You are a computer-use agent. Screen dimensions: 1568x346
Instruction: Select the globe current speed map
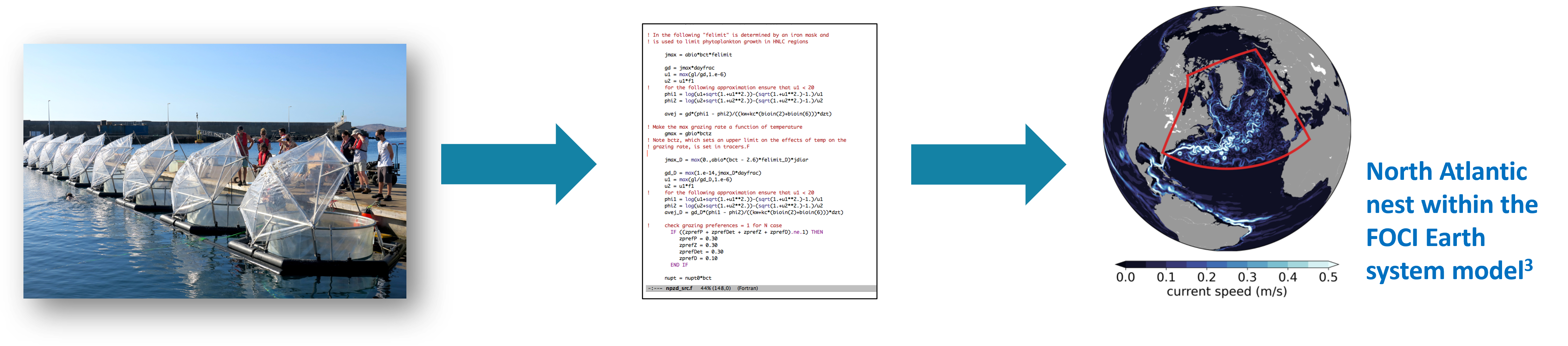[x=1227, y=128]
